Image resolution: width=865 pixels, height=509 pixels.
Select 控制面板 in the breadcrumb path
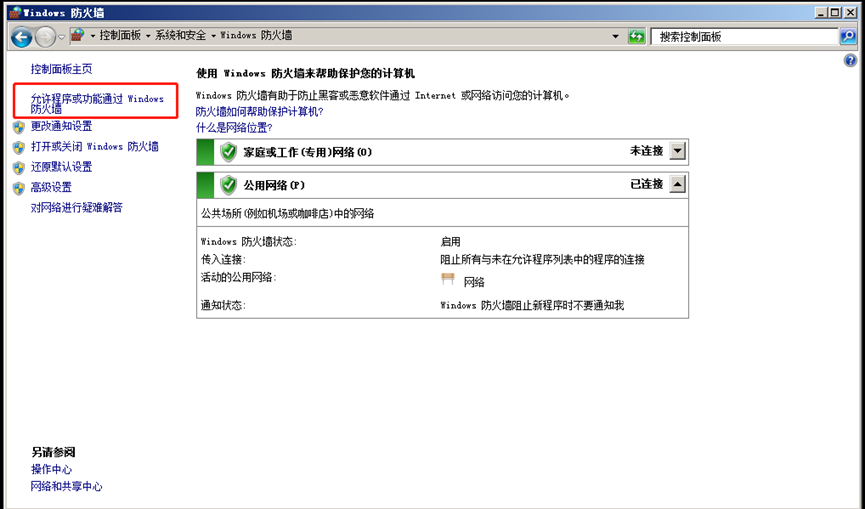pos(119,36)
